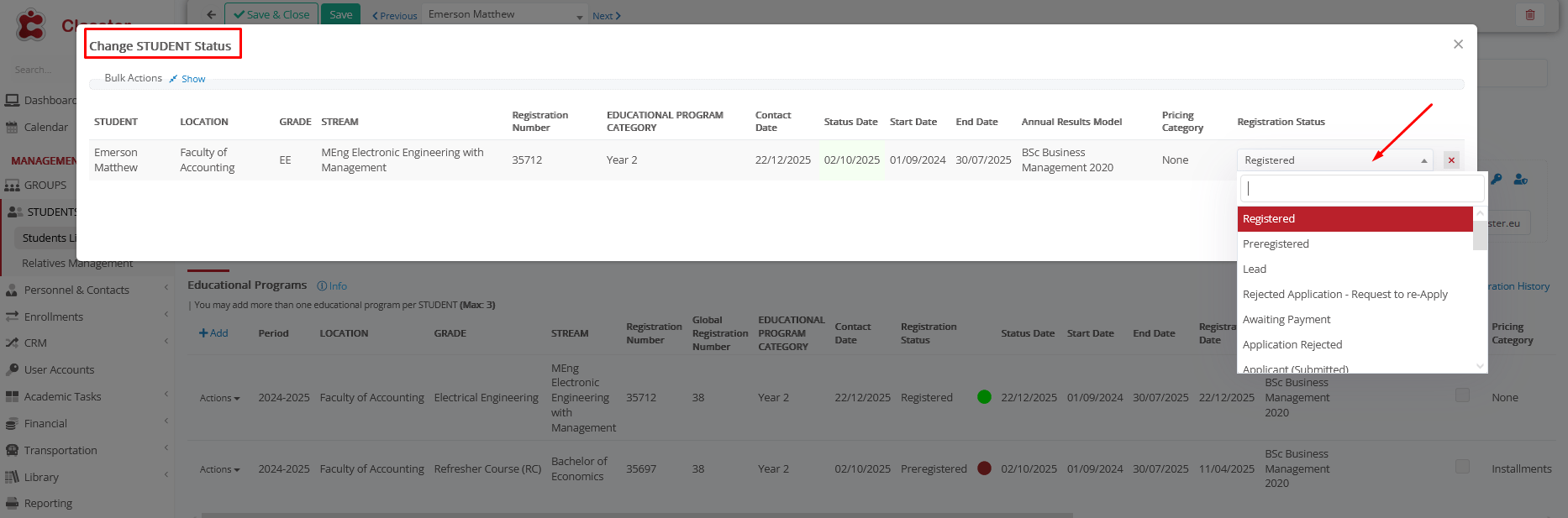Image resolution: width=1568 pixels, height=518 pixels.
Task: Show the Bulk Actions section
Action: pyautogui.click(x=192, y=79)
